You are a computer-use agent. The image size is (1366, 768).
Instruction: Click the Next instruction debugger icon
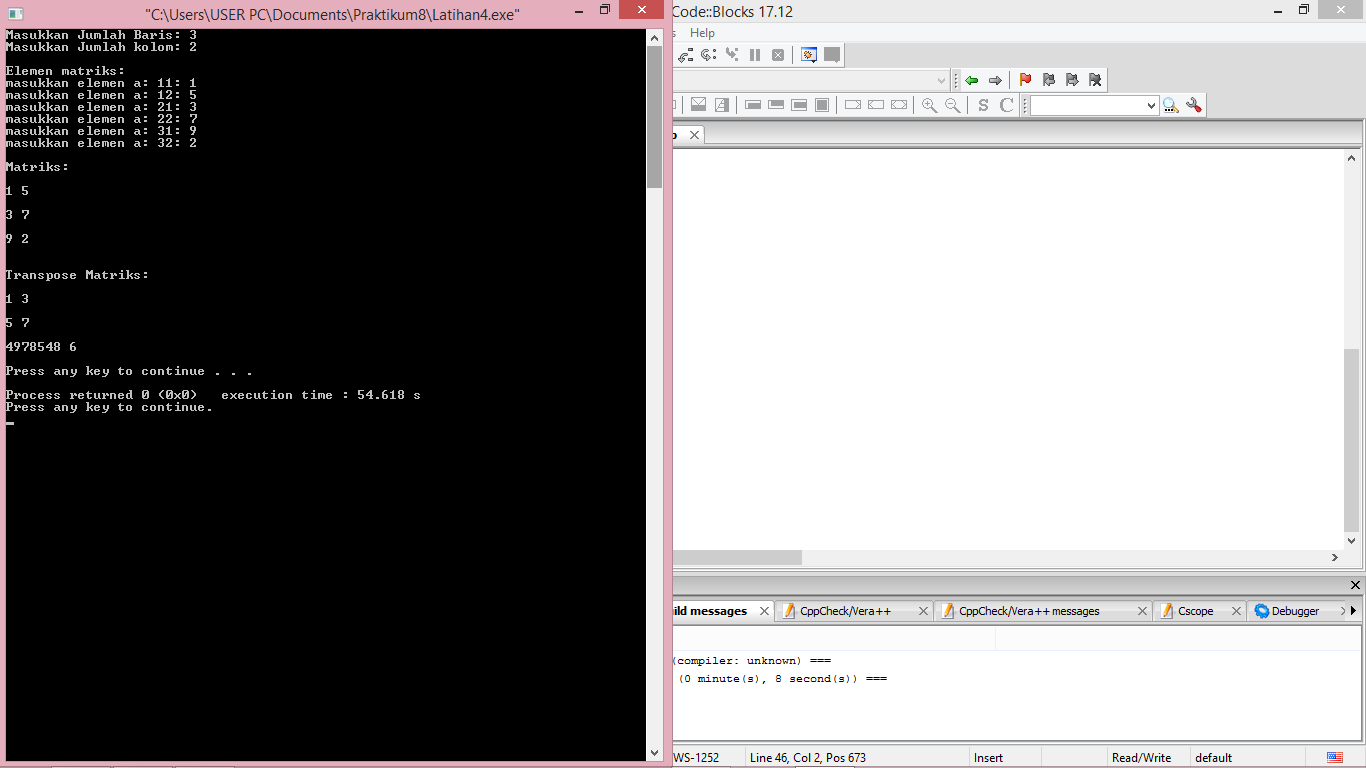[x=708, y=55]
